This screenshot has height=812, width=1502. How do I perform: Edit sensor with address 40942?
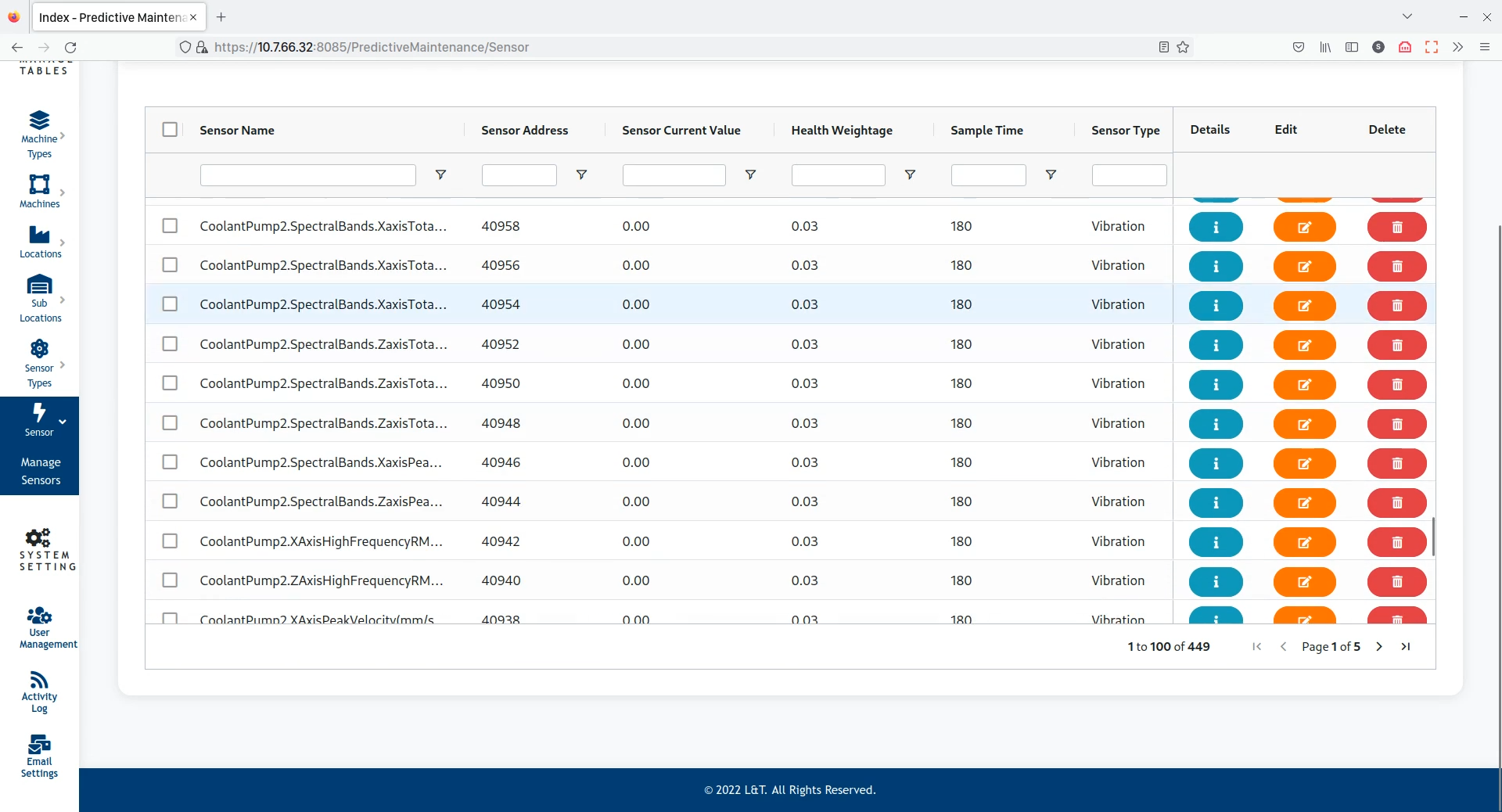1304,543
